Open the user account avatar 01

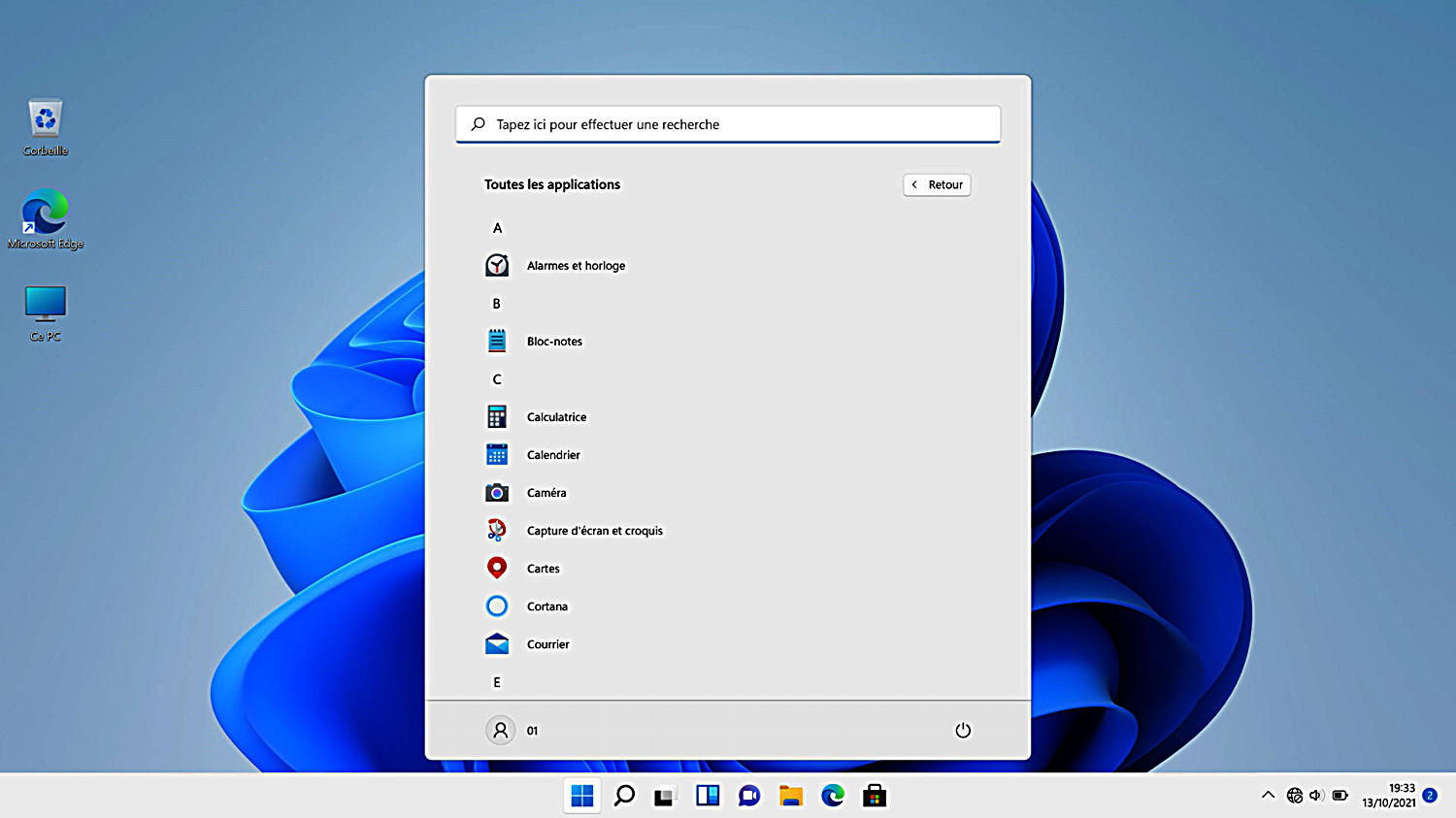501,730
